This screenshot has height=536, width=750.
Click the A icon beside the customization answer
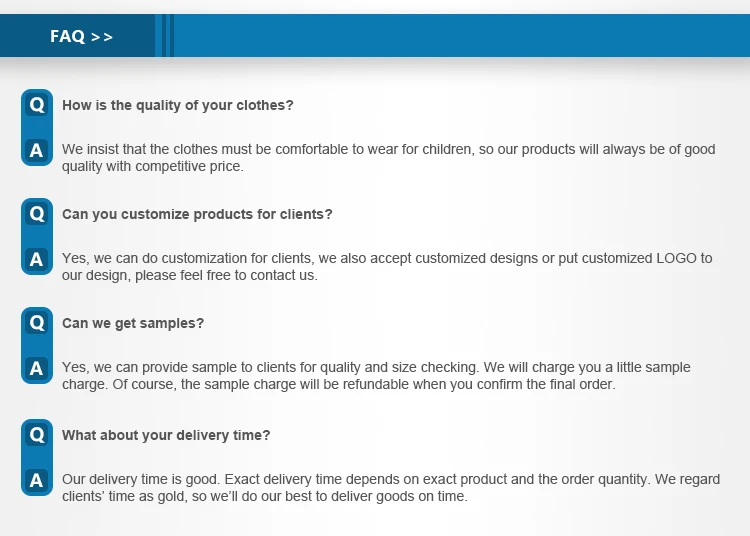click(37, 260)
